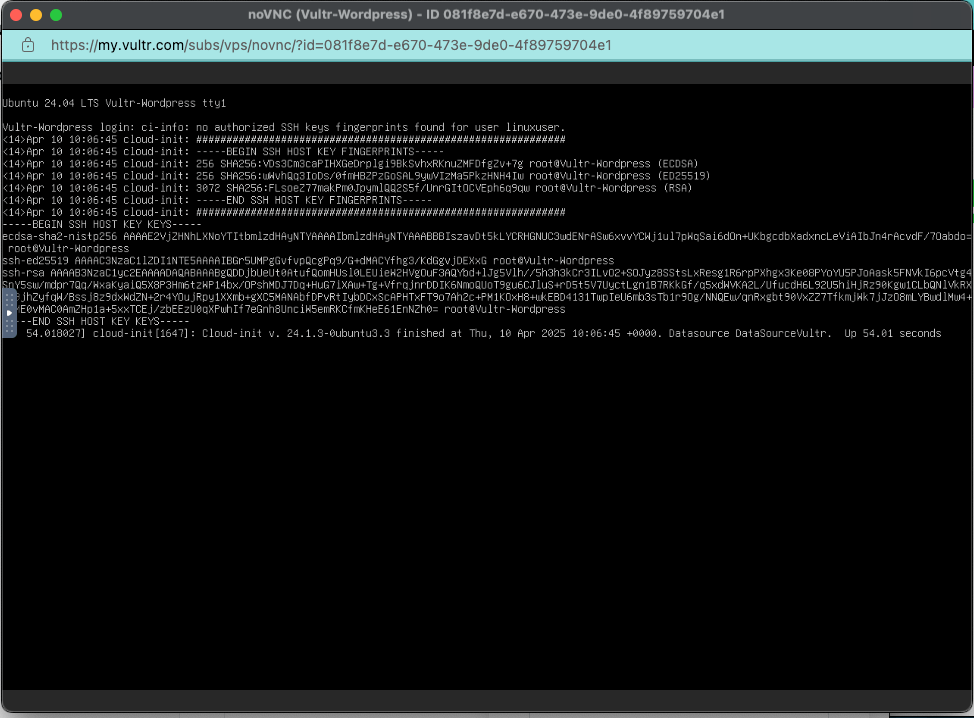Click the 'Ubuntu 24.04 LTS Vultr-Wordpress tty1' line
The width and height of the screenshot is (974, 718).
[x=114, y=103]
